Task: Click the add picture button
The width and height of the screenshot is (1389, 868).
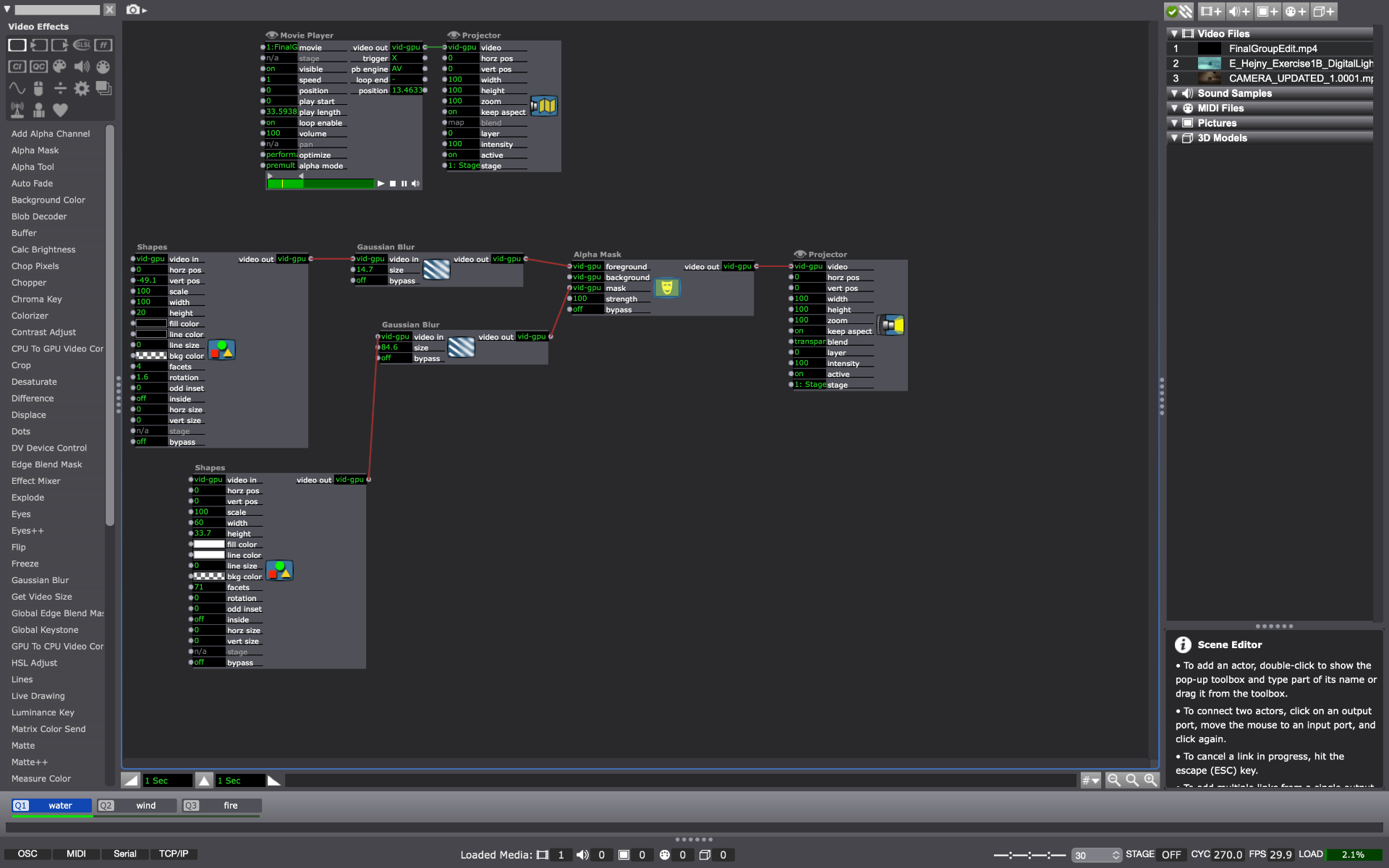Action: [x=1267, y=12]
